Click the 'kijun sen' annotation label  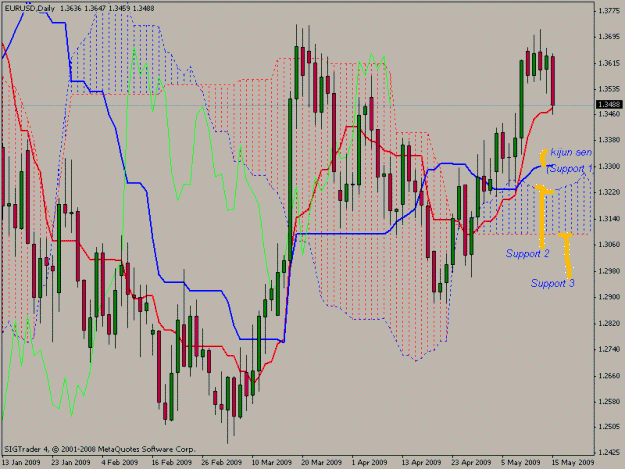click(571, 152)
